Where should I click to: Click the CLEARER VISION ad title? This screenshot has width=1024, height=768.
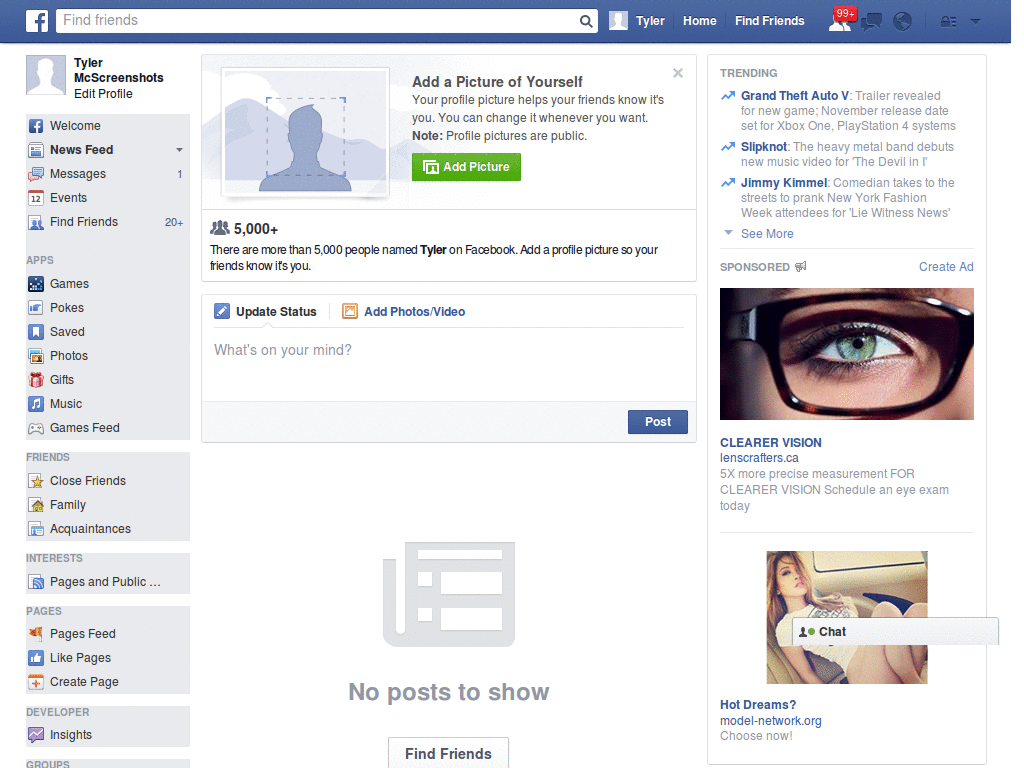(771, 443)
